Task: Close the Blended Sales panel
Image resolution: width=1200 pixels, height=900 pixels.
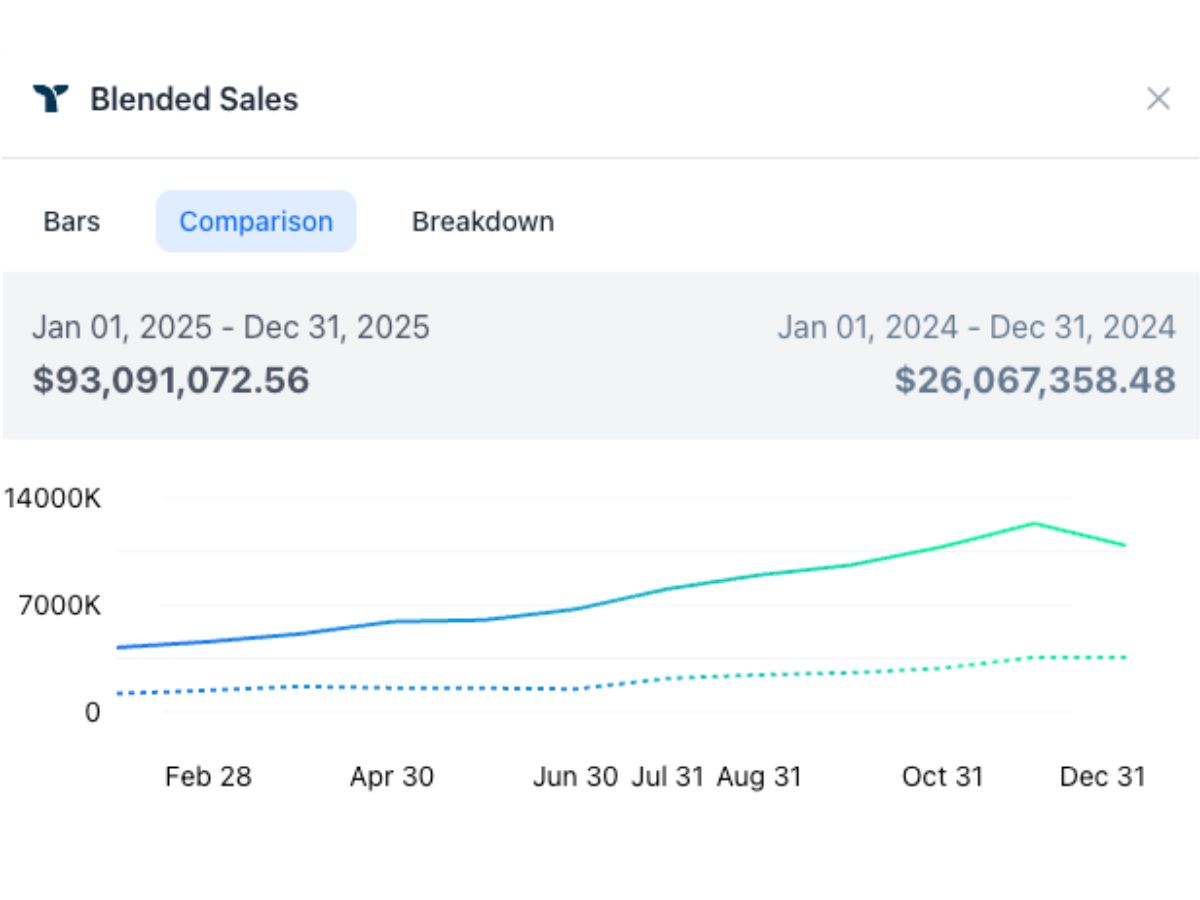Action: 1158,99
